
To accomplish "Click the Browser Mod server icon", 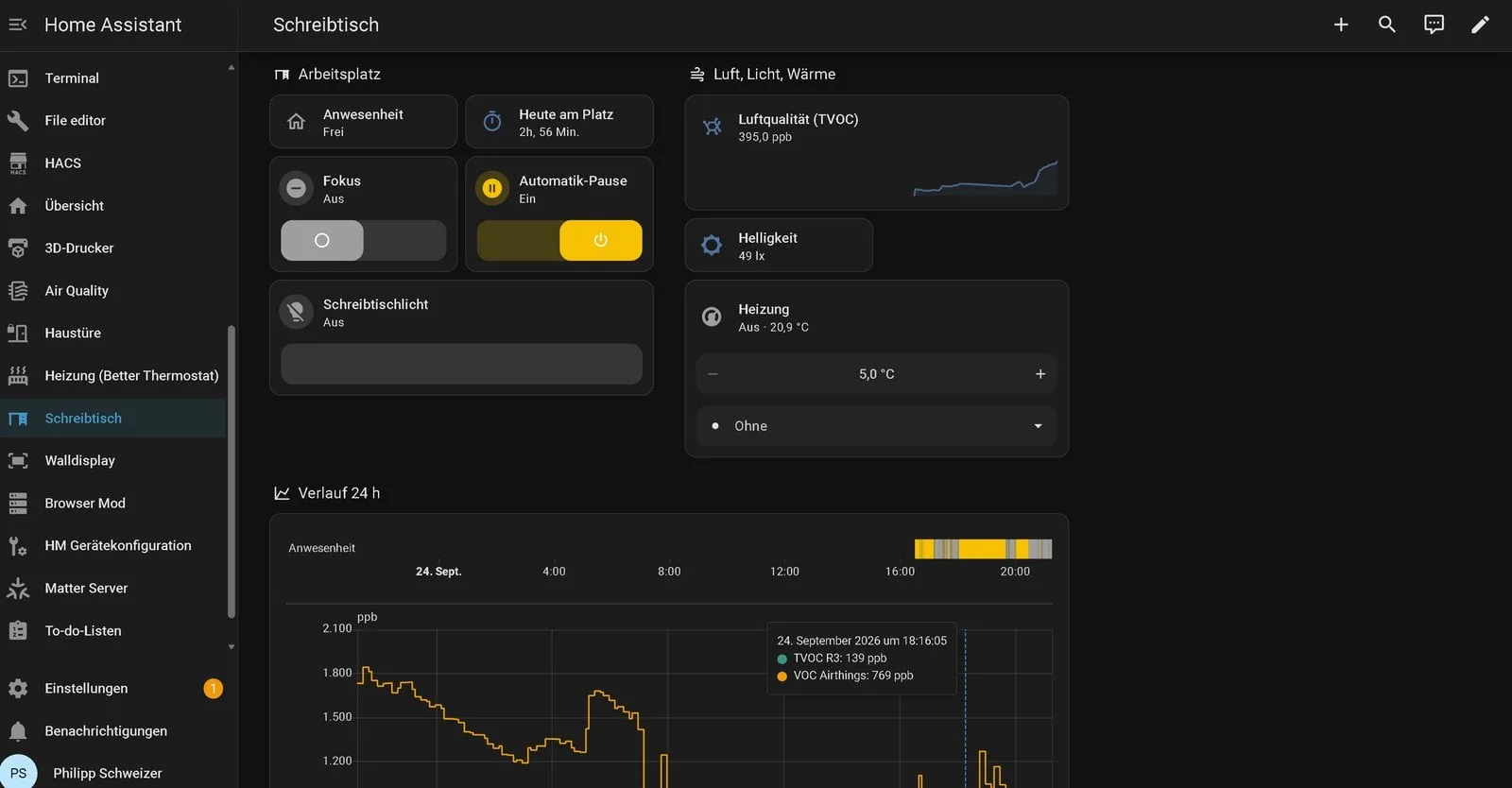I will [x=18, y=504].
